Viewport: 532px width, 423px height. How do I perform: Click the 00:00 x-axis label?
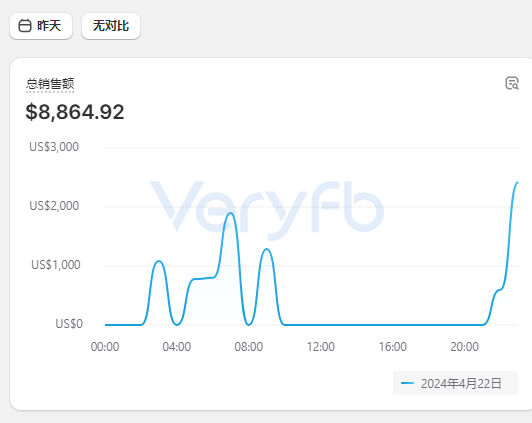click(x=105, y=347)
